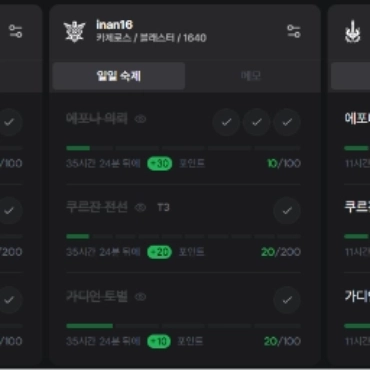This screenshot has height=370, width=370.
Task: Open settings sliders icon for inan16 card
Action: [294, 31]
